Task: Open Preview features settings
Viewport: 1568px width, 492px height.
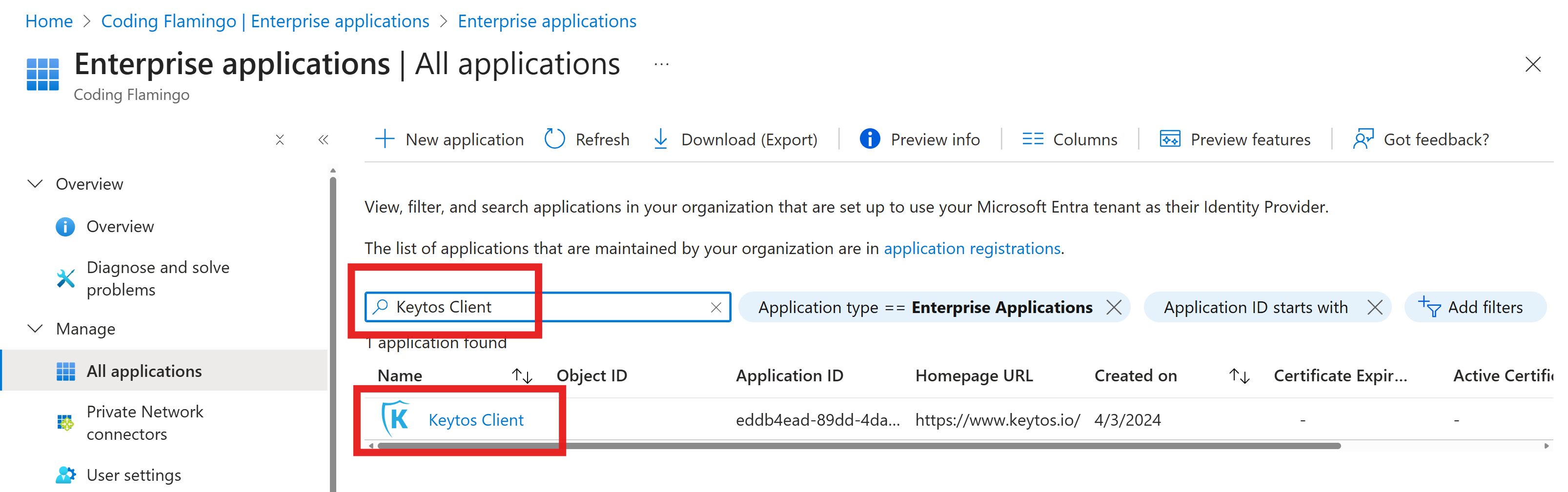Action: tap(1235, 138)
